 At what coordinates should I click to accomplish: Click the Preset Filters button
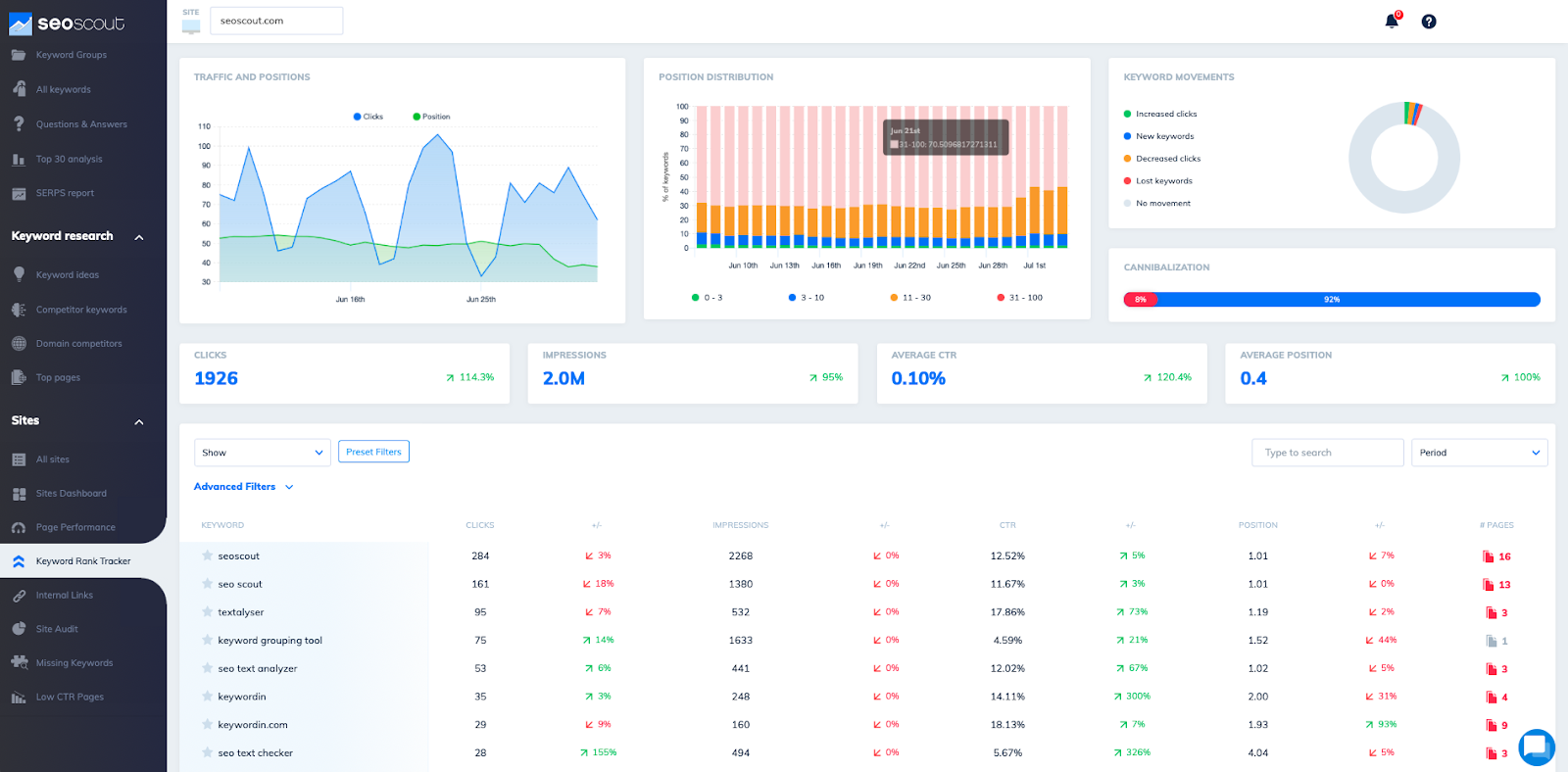373,452
